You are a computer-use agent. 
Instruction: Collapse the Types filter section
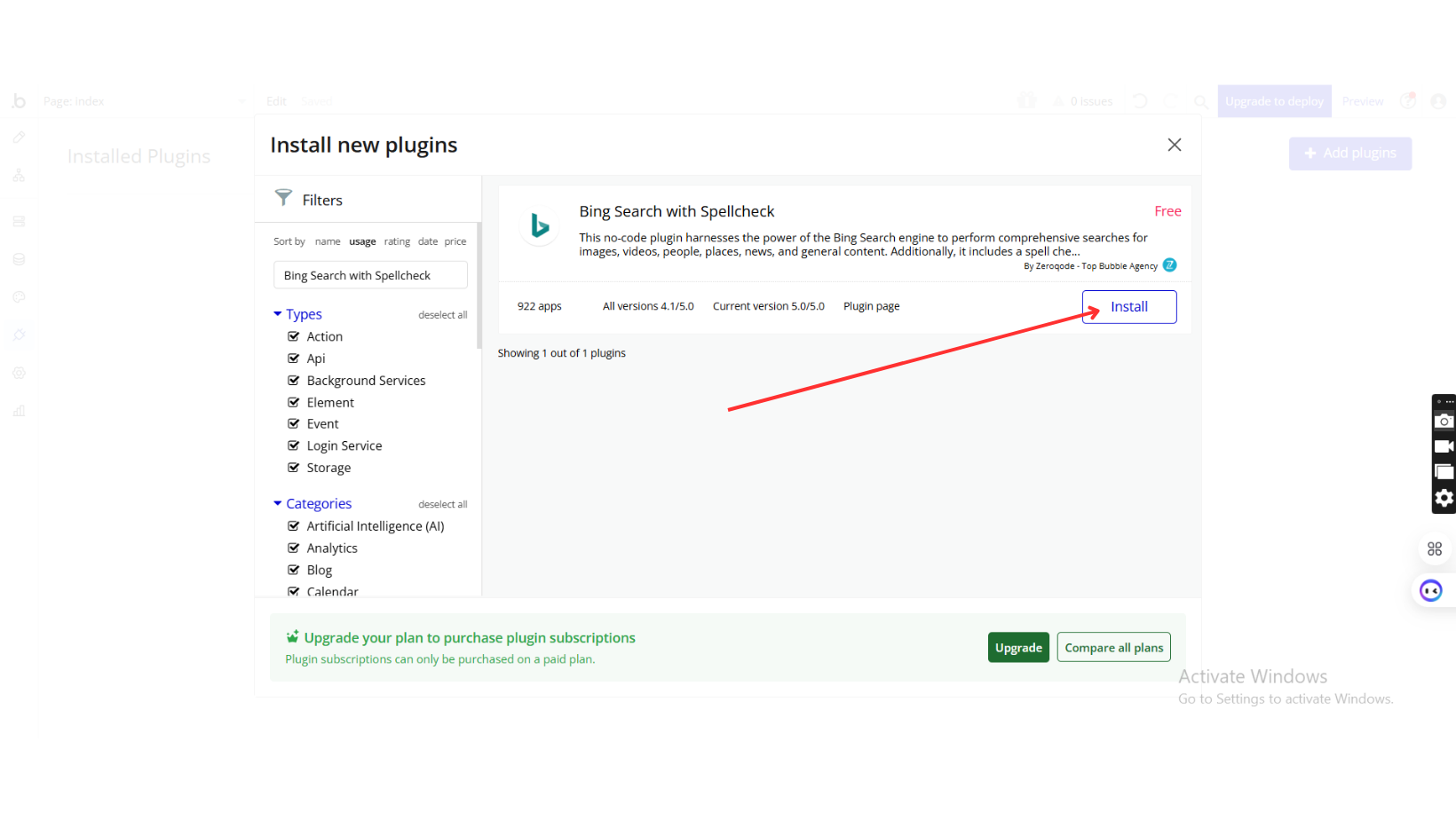click(x=278, y=314)
